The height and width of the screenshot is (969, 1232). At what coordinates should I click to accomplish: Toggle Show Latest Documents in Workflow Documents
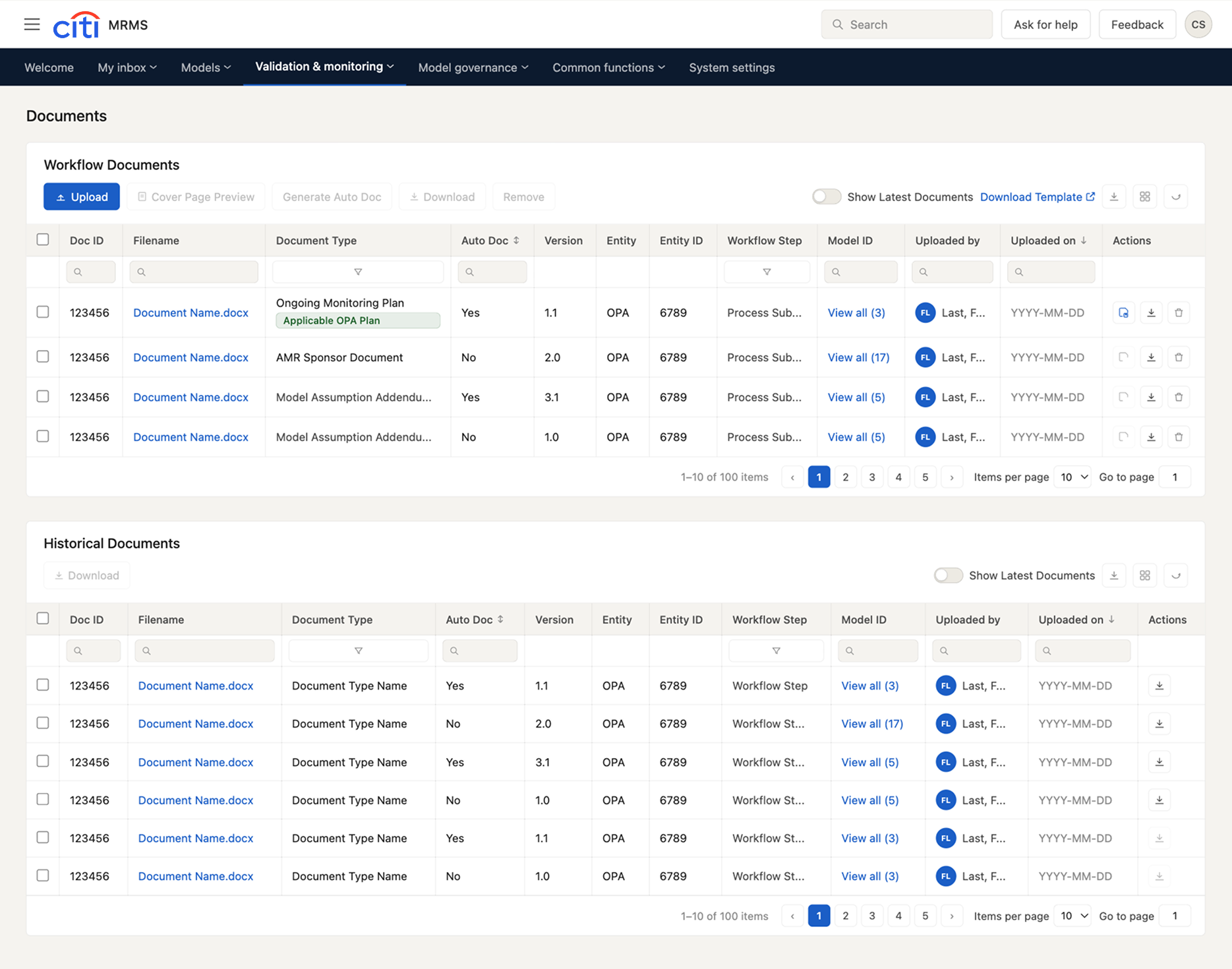827,196
